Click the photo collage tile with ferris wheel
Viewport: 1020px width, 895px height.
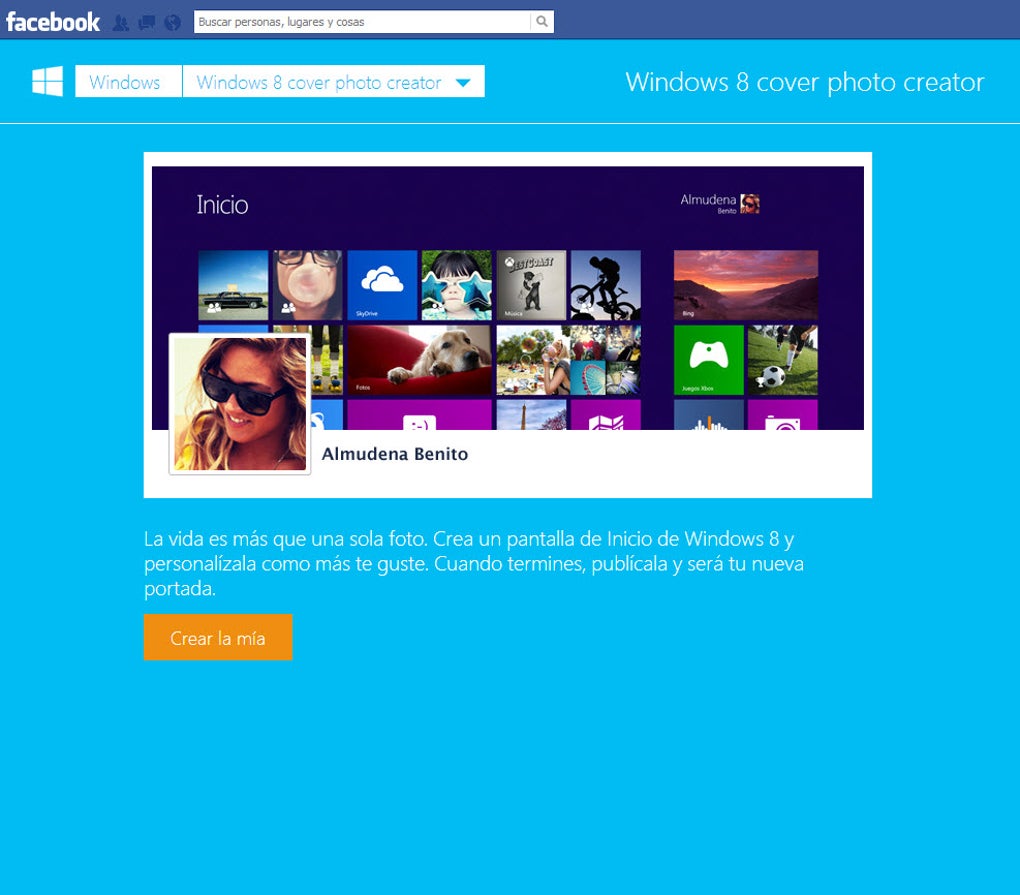click(x=569, y=360)
